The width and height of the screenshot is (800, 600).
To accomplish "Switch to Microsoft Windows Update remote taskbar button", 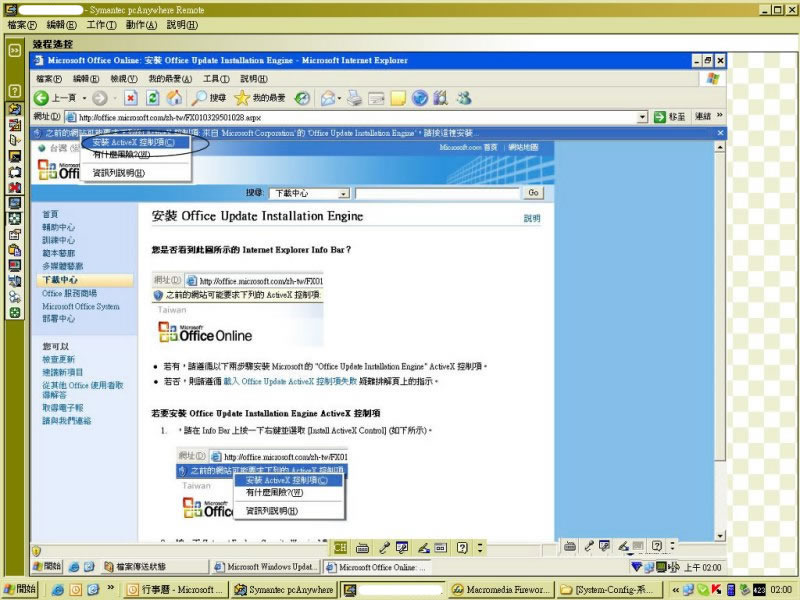I will (266, 567).
